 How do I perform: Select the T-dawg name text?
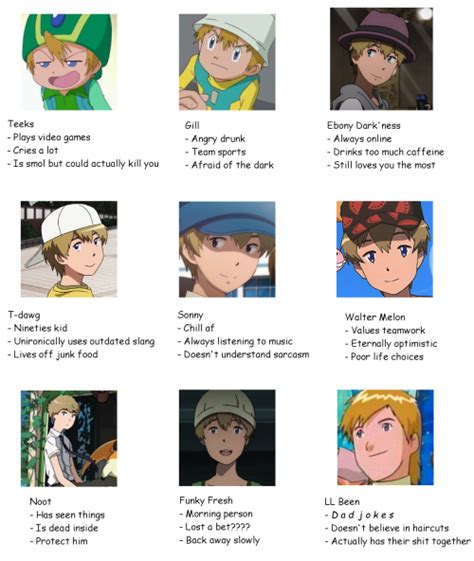pos(24,315)
